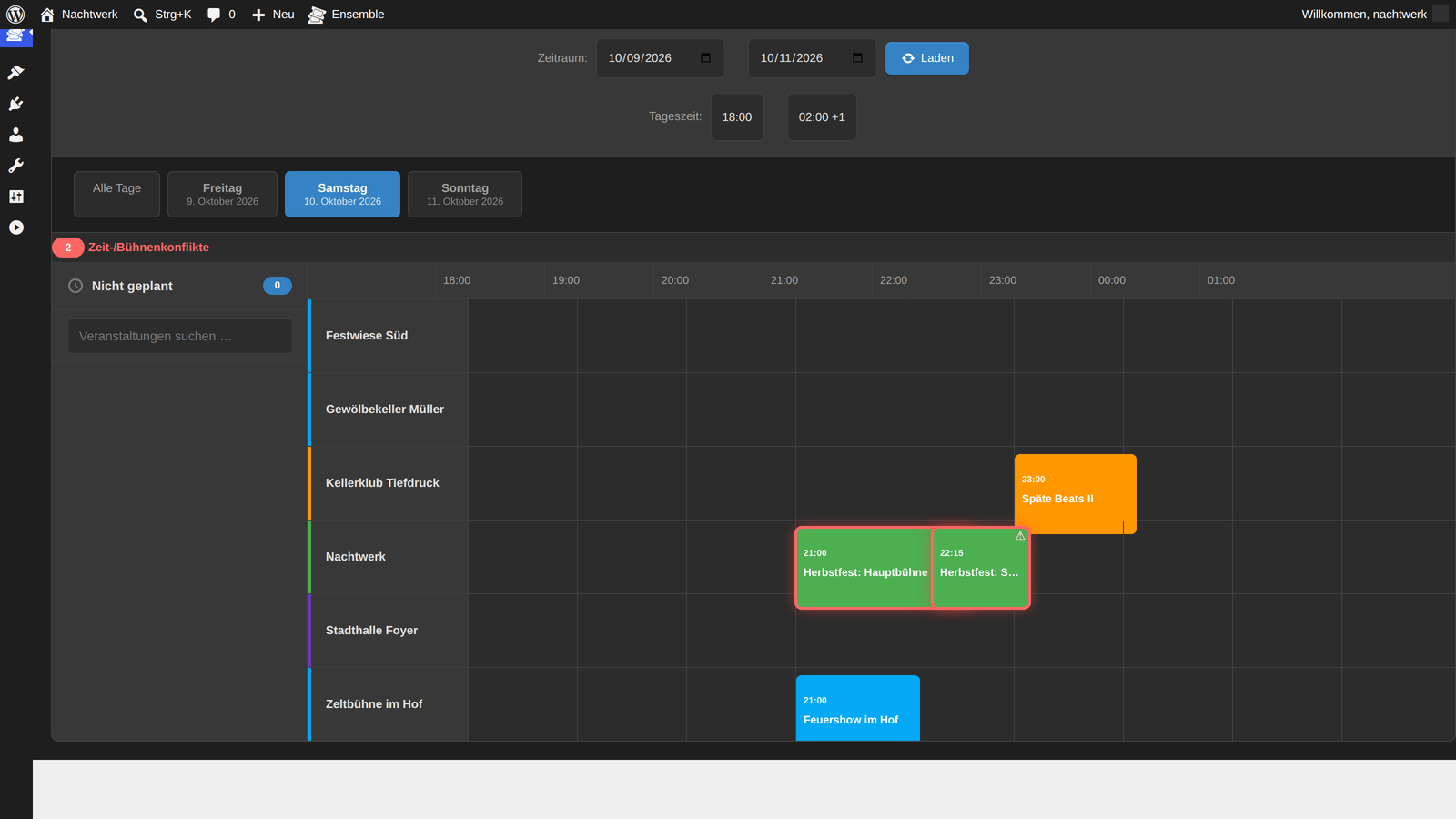The image size is (1456, 819).
Task: Click the Nicht geplant count badge
Action: pyautogui.click(x=278, y=286)
